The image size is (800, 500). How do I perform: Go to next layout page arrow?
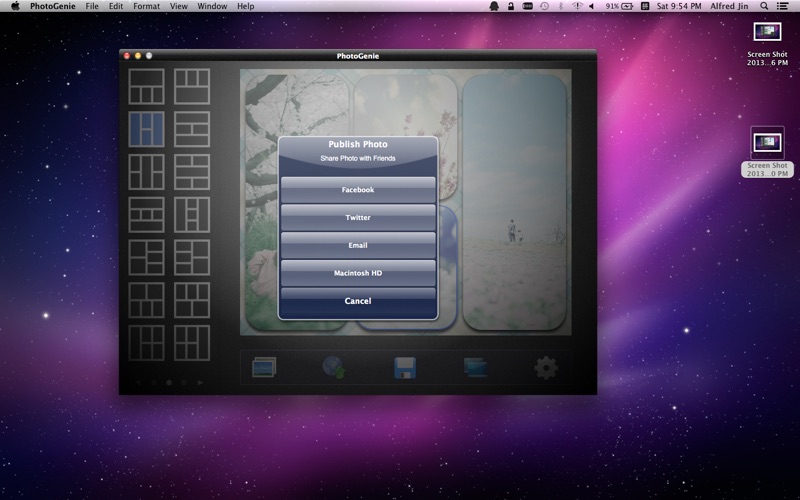[x=201, y=382]
